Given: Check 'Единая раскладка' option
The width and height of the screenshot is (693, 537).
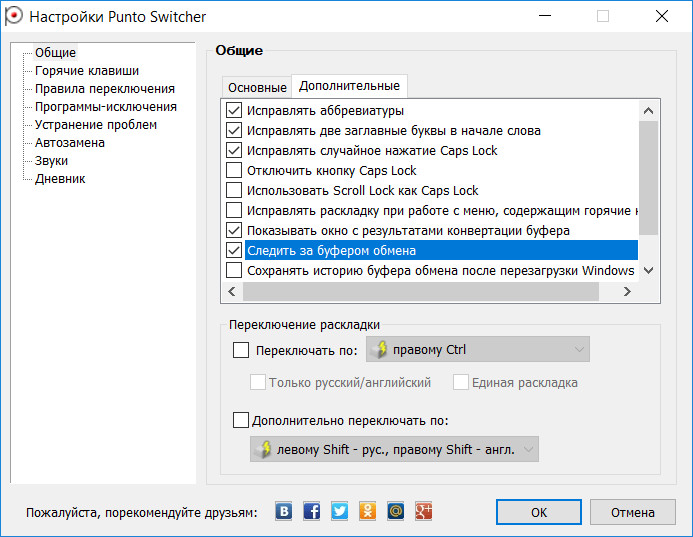Looking at the screenshot, I should pyautogui.click(x=461, y=382).
